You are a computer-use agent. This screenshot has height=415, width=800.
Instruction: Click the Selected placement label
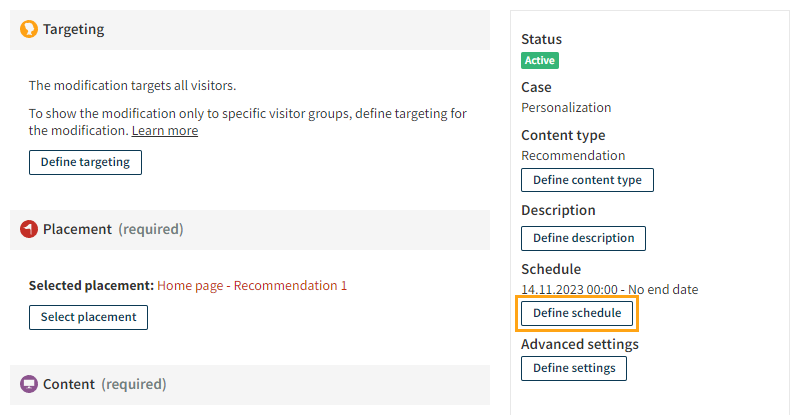[91, 286]
